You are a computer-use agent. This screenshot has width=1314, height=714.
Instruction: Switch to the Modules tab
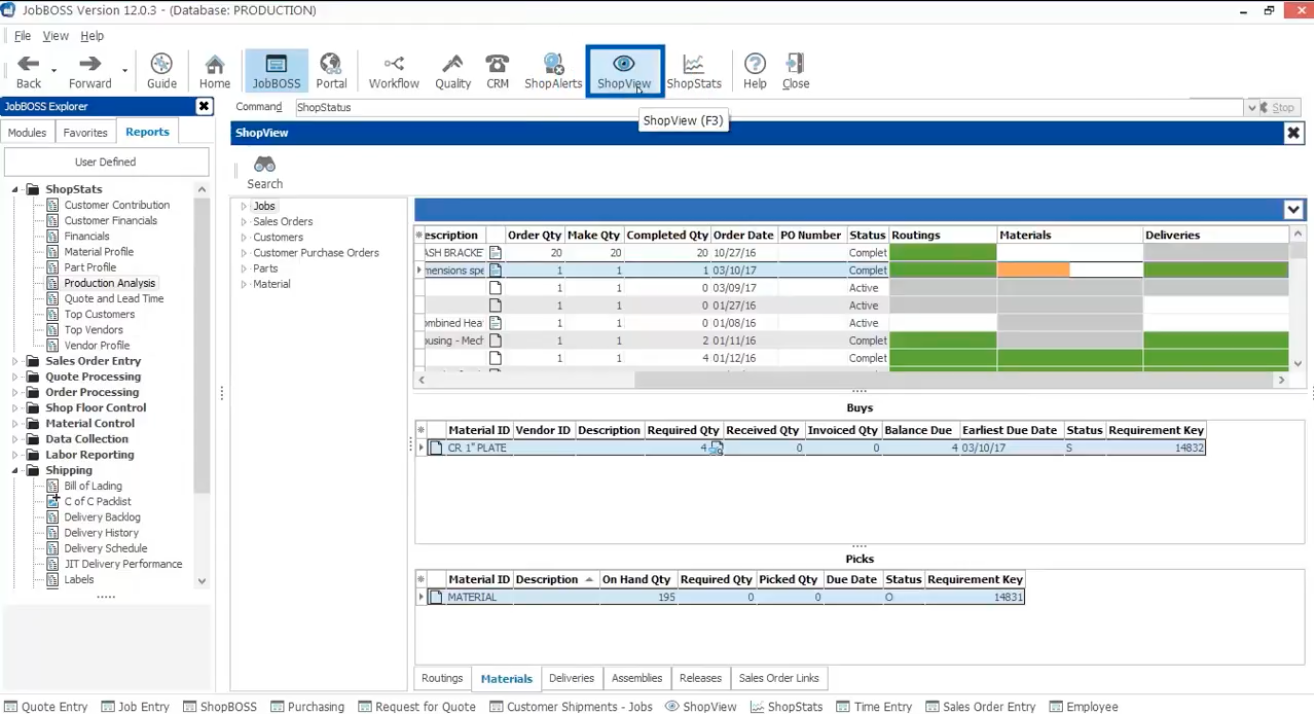pos(27,132)
